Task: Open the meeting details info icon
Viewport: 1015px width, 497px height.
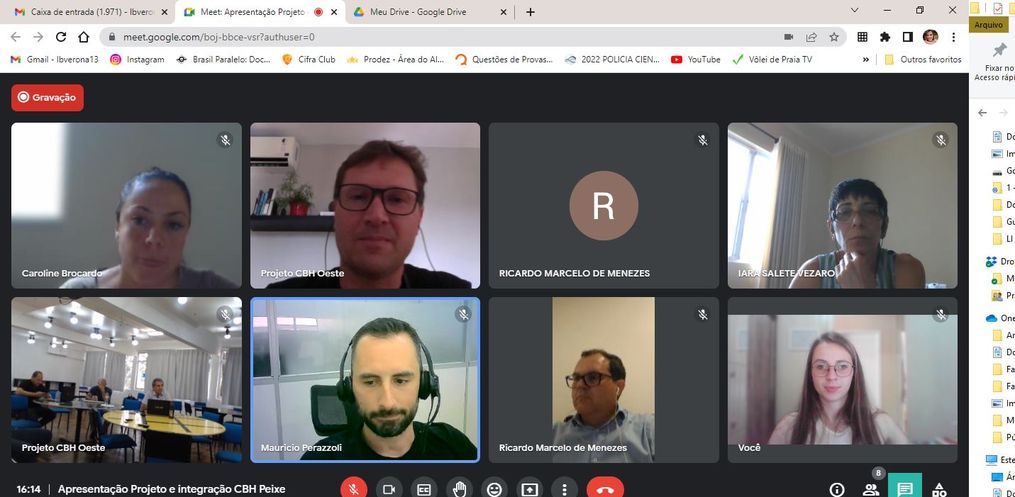Action: [837, 489]
